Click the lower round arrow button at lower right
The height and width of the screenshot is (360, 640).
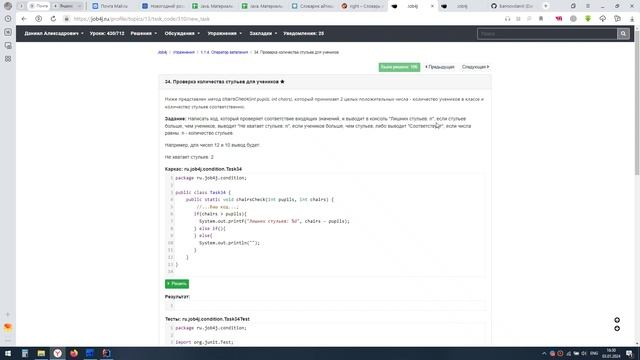(617, 328)
